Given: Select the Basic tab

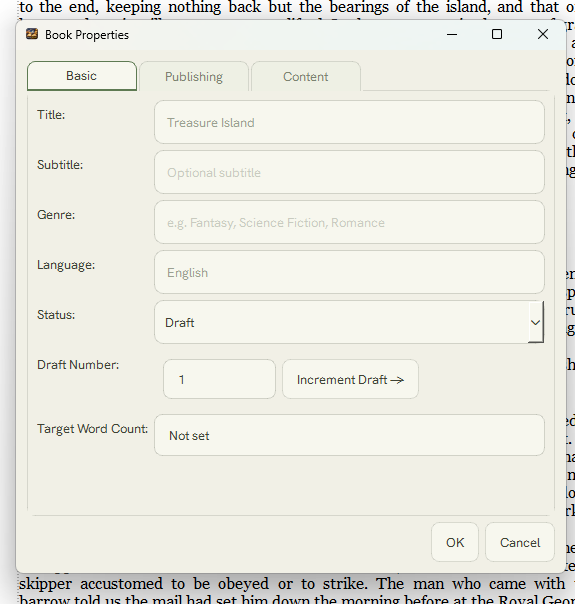Looking at the screenshot, I should (82, 76).
